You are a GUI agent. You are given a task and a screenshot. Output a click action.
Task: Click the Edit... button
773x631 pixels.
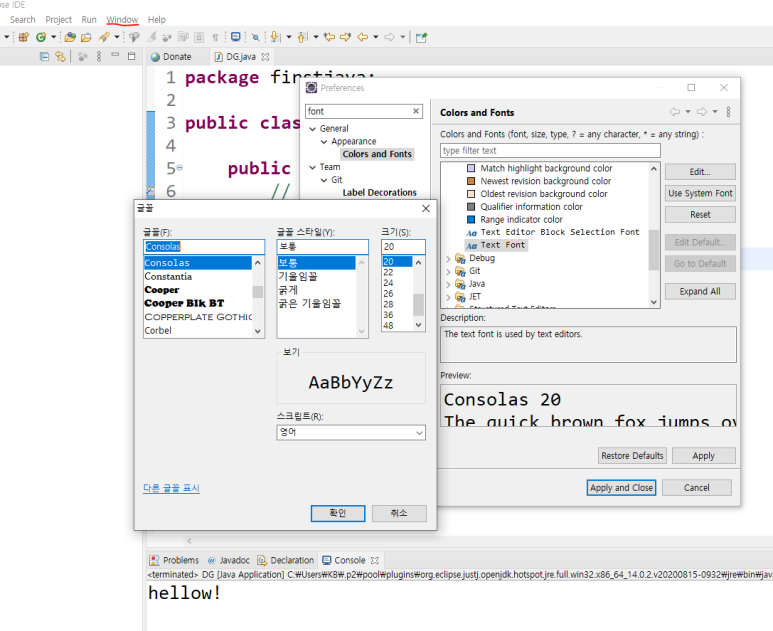[700, 172]
